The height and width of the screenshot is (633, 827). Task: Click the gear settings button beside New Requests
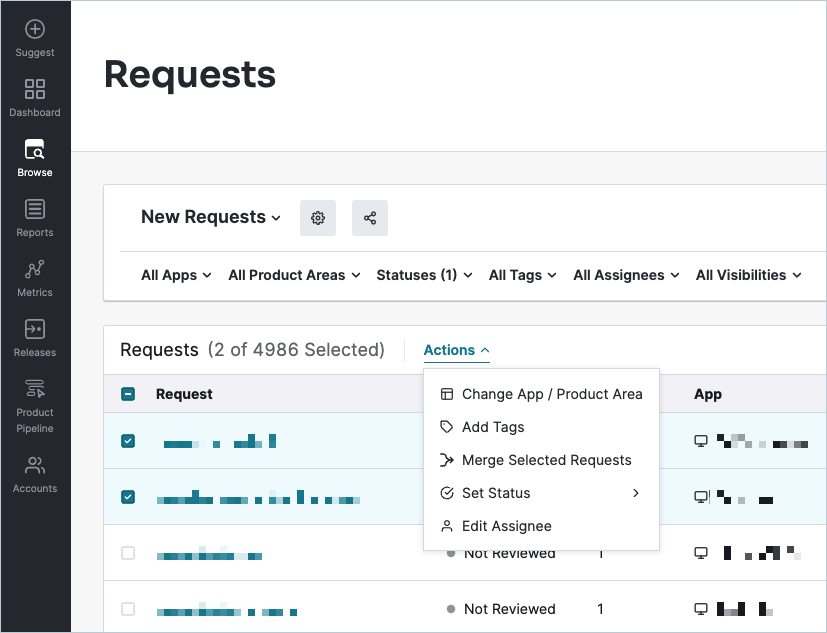pos(318,218)
